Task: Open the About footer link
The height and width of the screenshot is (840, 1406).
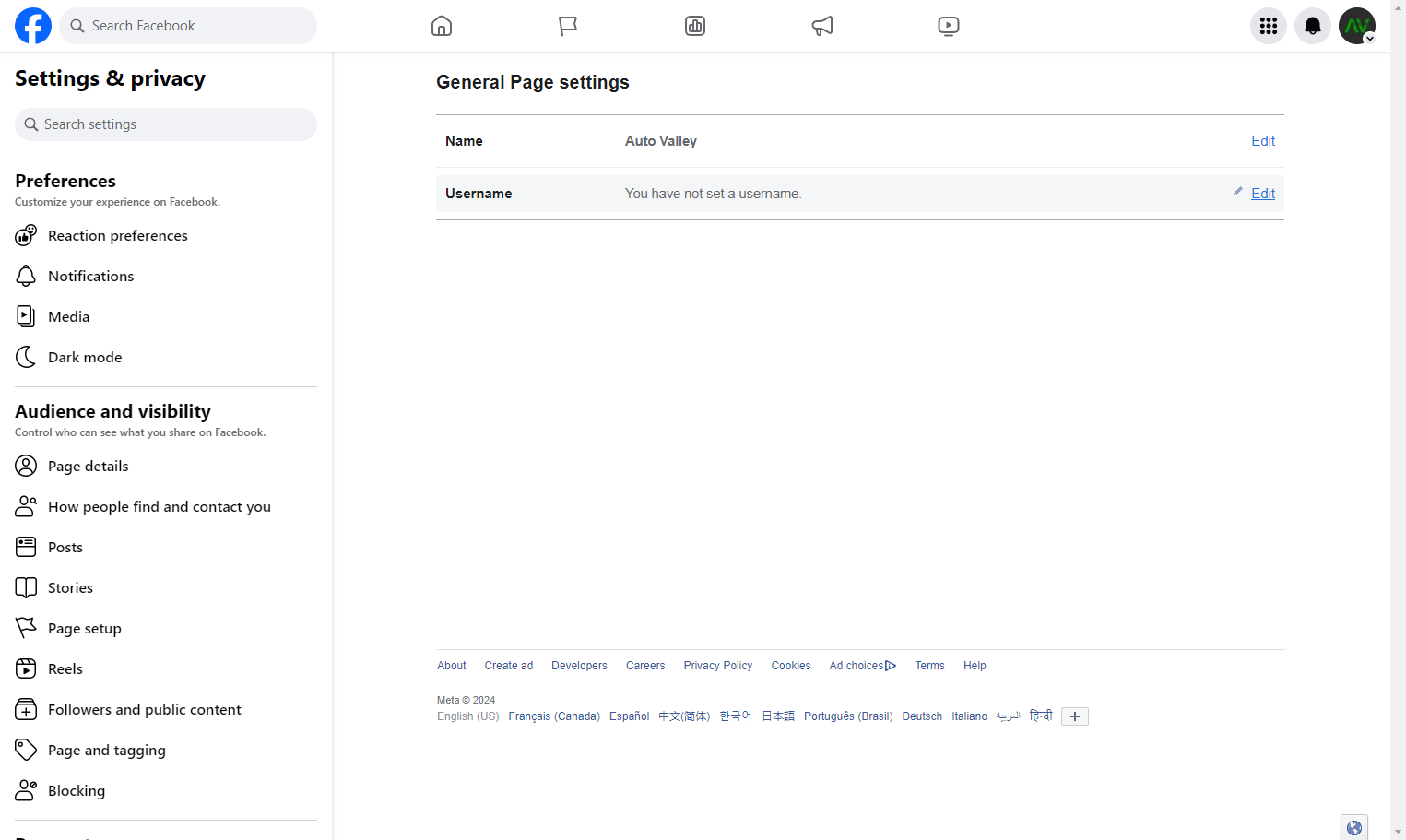Action: [452, 666]
